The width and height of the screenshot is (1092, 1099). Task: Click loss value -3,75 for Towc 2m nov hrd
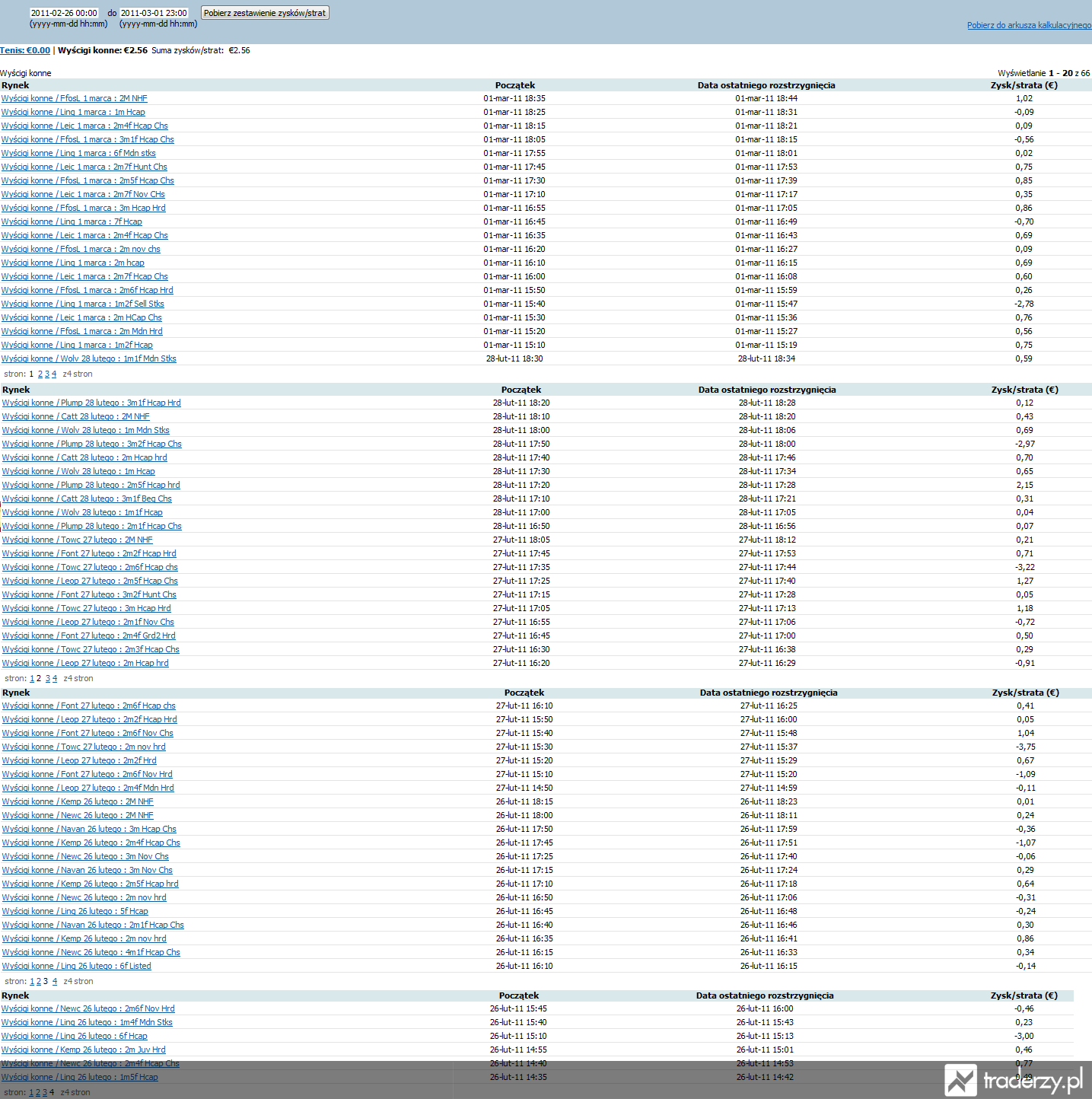click(1025, 747)
